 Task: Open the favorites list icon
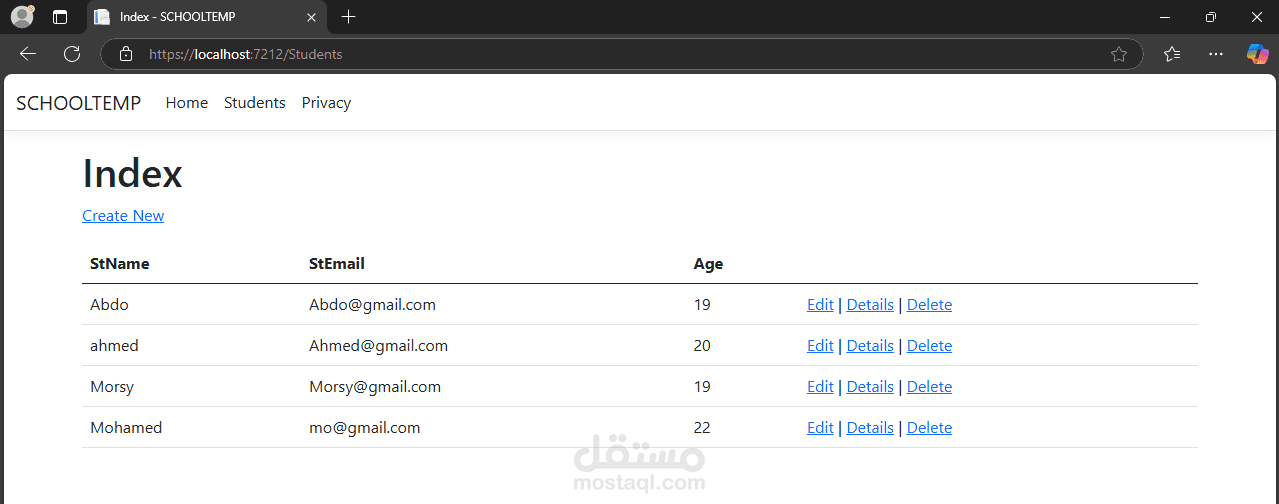[1172, 54]
